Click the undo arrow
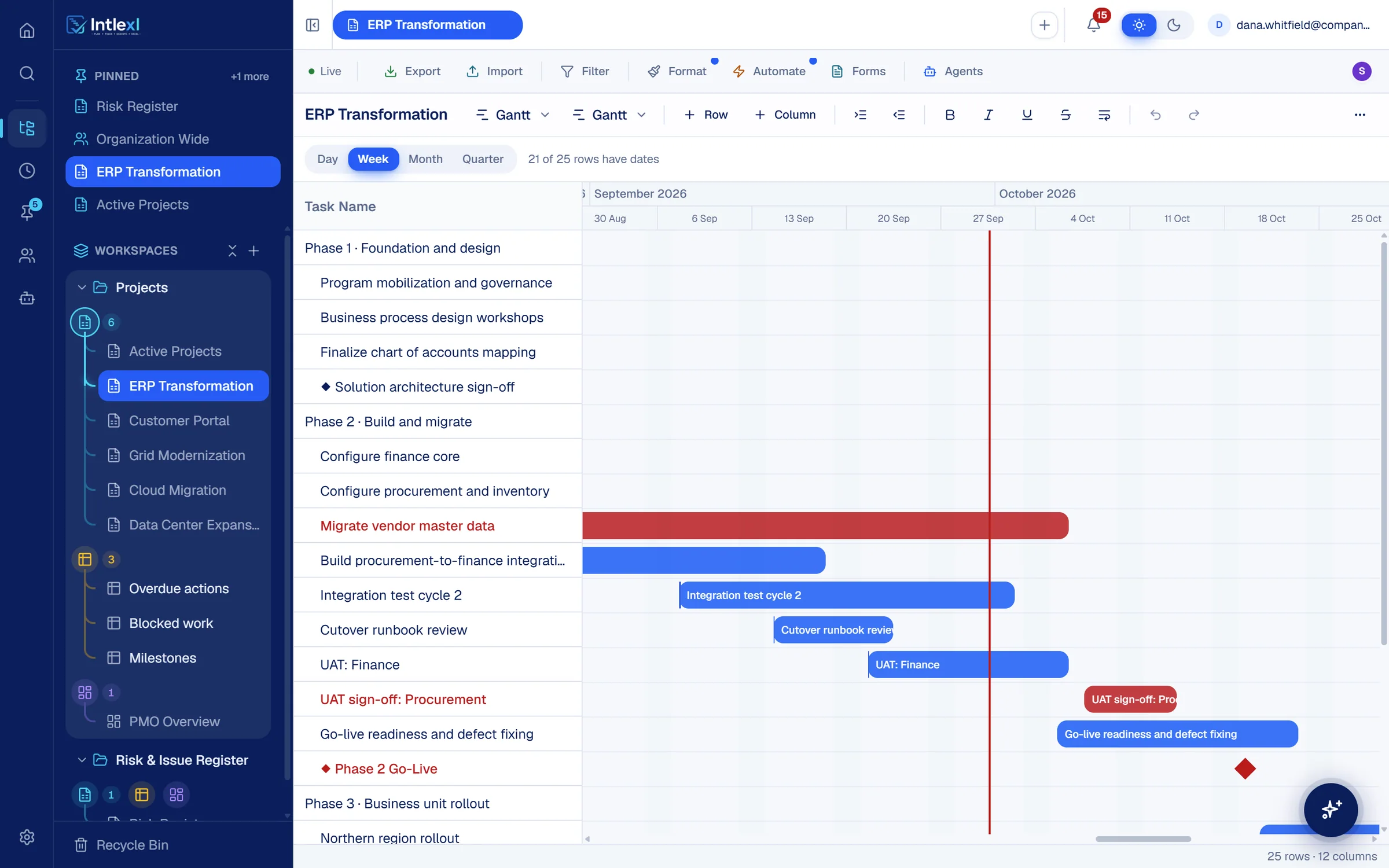Viewport: 1389px width, 868px height. click(1155, 115)
